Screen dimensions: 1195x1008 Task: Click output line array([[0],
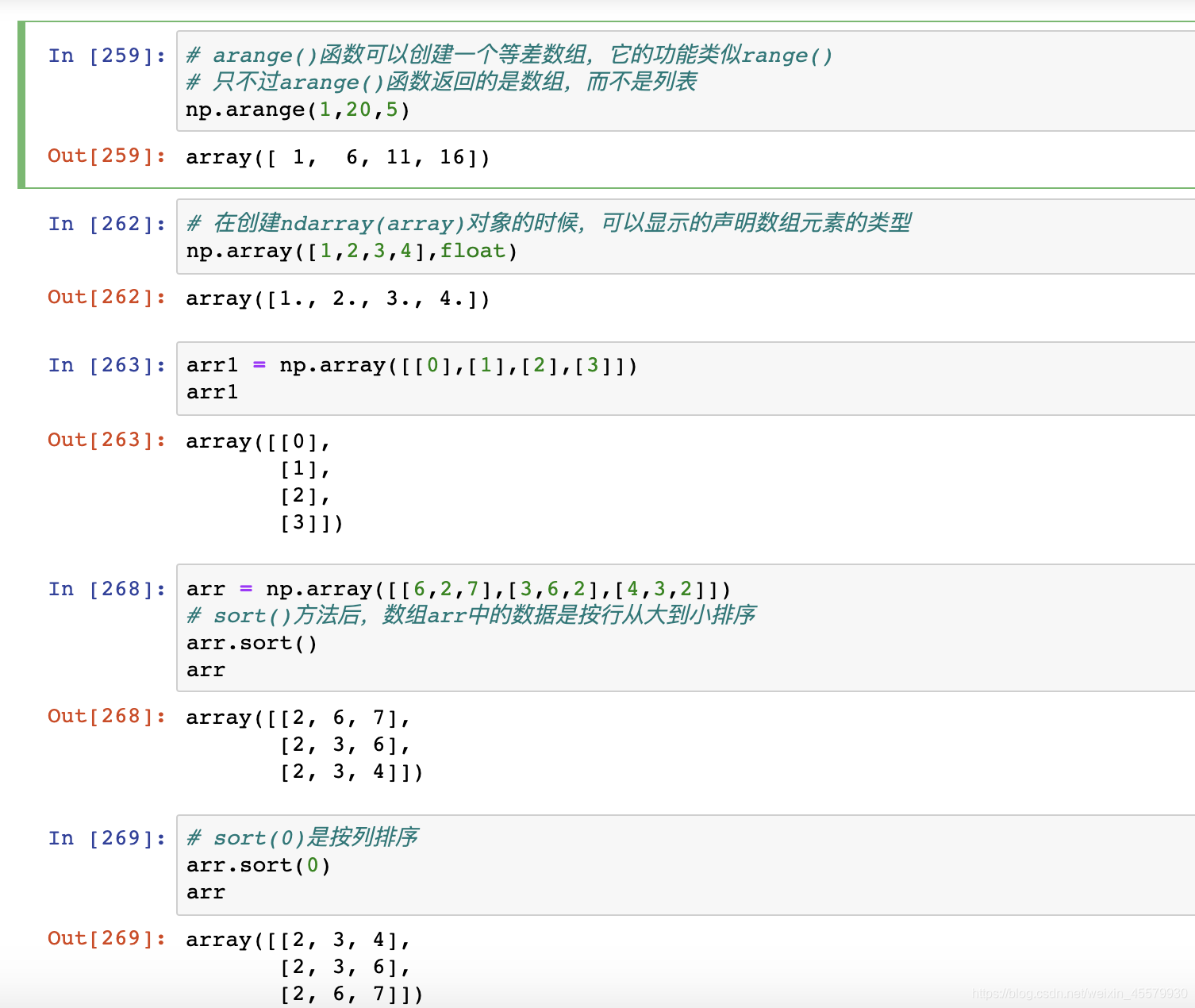click(x=258, y=441)
